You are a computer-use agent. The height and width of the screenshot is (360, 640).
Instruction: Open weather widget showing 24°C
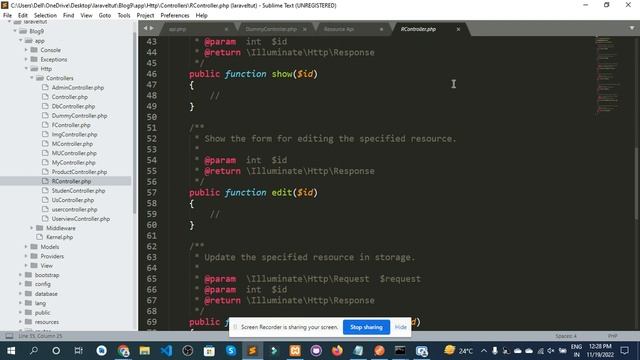point(458,351)
